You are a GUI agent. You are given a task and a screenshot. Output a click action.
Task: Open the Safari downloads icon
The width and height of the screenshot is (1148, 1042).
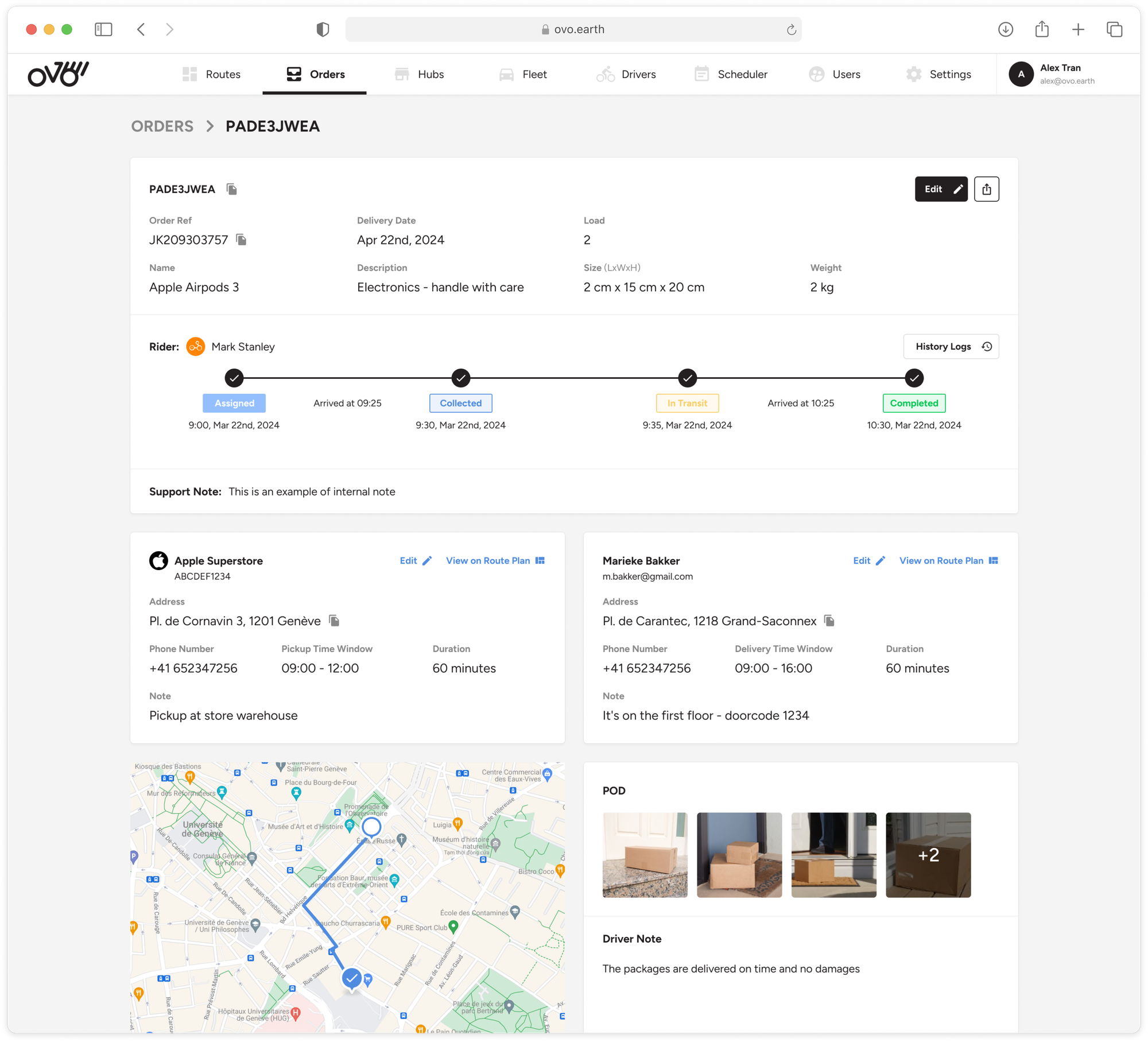point(1005,29)
